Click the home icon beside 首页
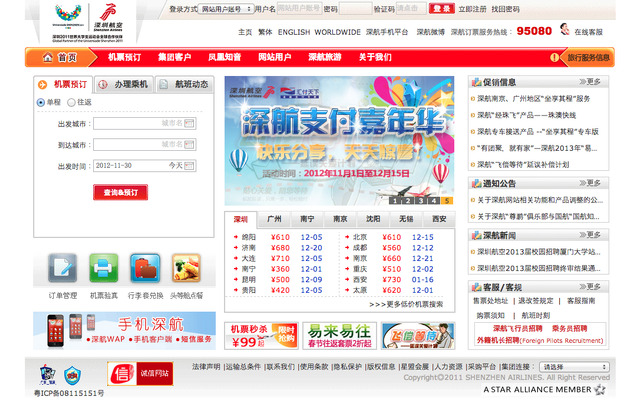Screen dimensions: 640x400 click(48, 58)
